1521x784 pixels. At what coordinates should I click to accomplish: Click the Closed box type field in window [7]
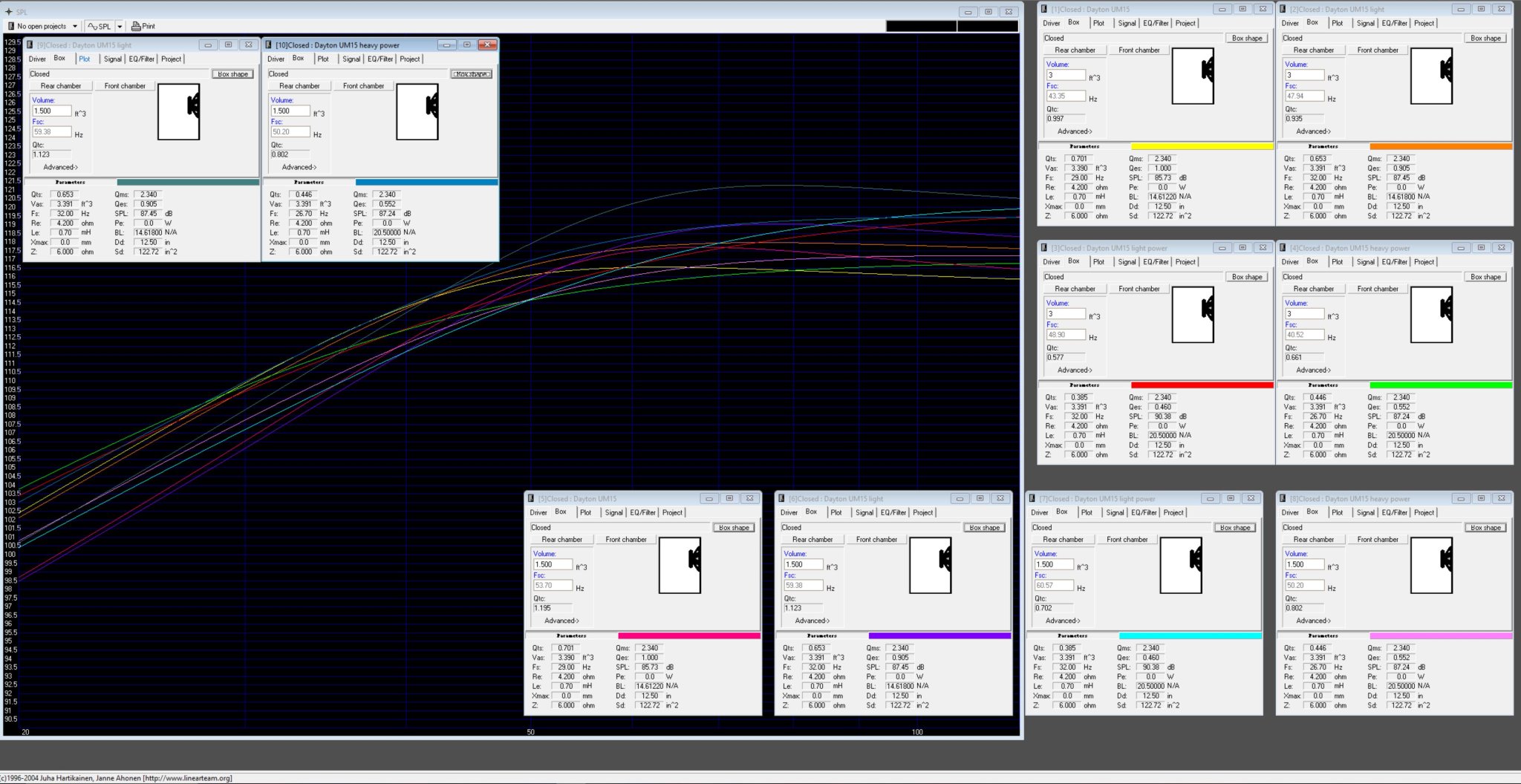[1121, 527]
